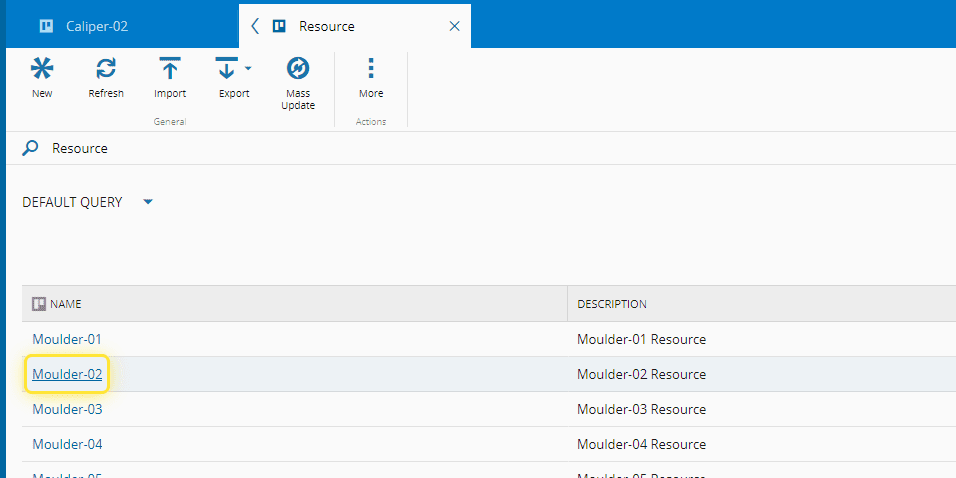Click the back chevron in the Resource tab

click(x=255, y=26)
